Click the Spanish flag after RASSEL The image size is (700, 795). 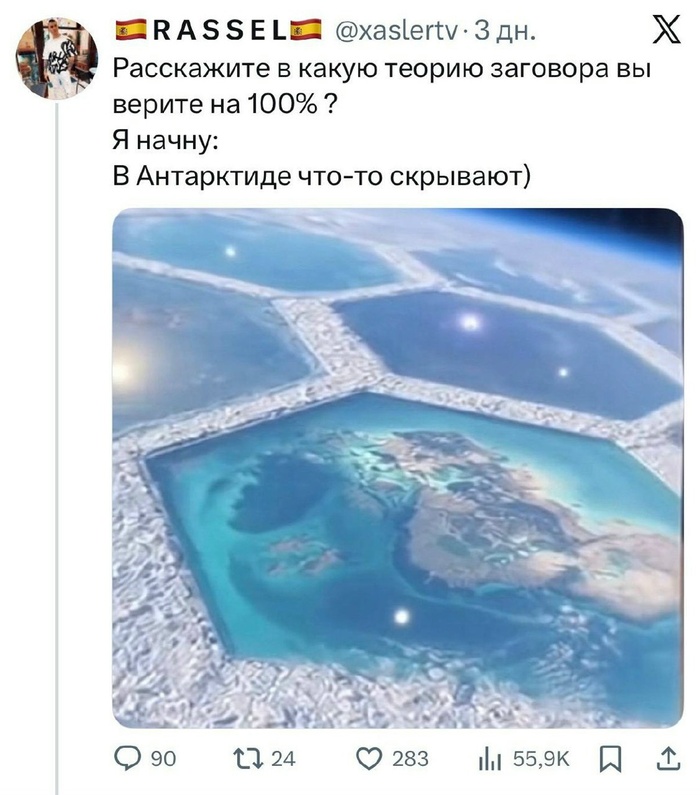tap(306, 30)
